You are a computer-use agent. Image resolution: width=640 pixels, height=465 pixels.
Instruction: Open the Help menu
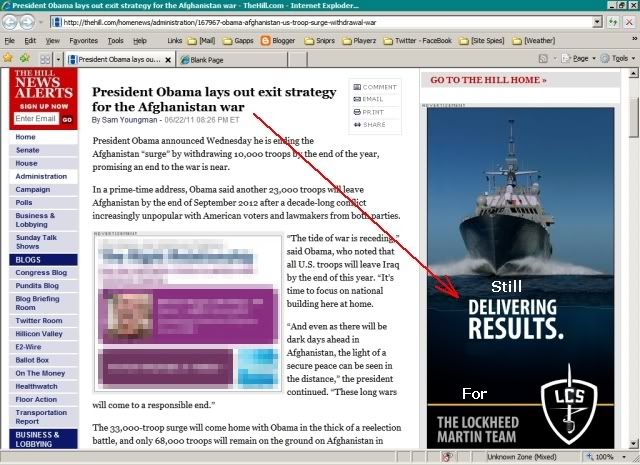[140, 40]
